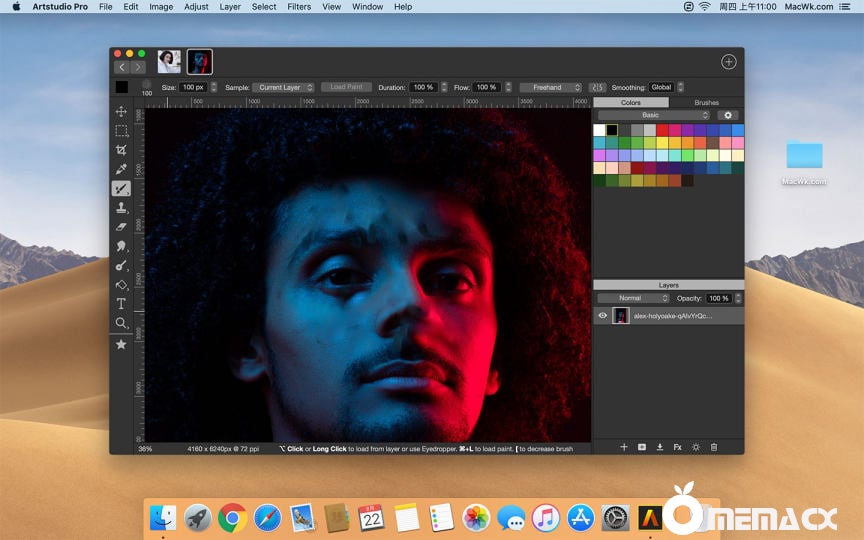
Task: Click the Duration value stepper arrows
Action: (x=444, y=88)
